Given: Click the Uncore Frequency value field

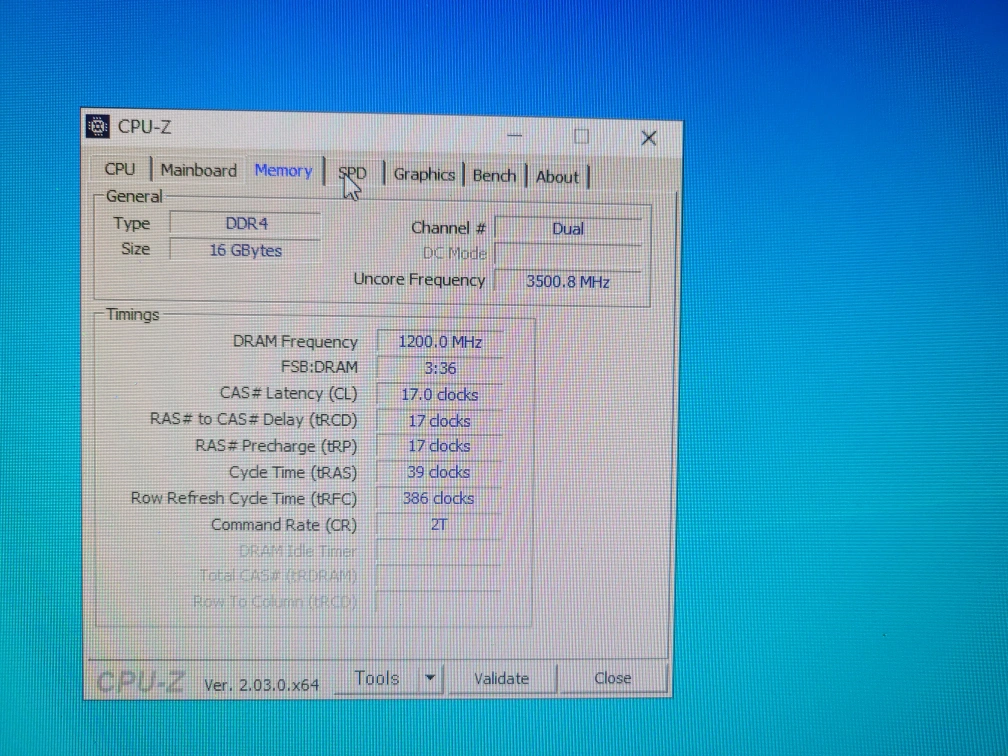Looking at the screenshot, I should pos(567,282).
